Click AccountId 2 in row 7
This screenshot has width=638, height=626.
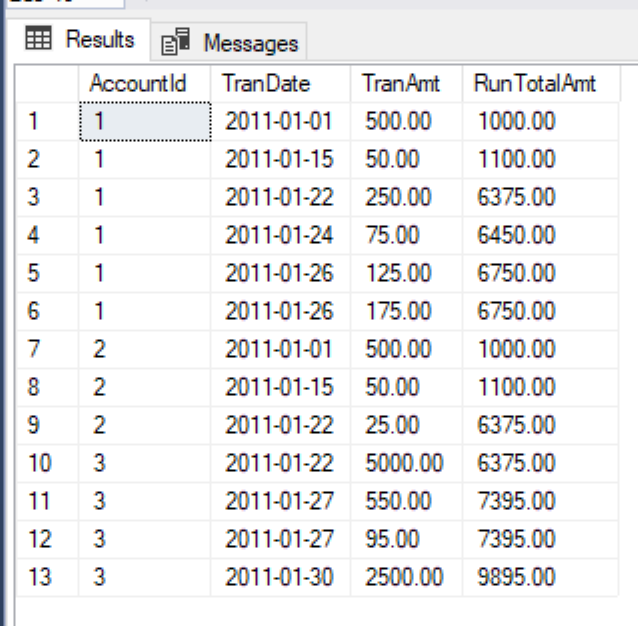(144, 349)
